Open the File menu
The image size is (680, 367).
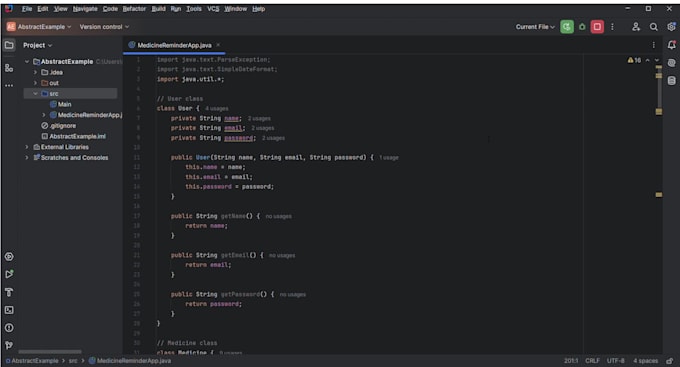coord(27,9)
